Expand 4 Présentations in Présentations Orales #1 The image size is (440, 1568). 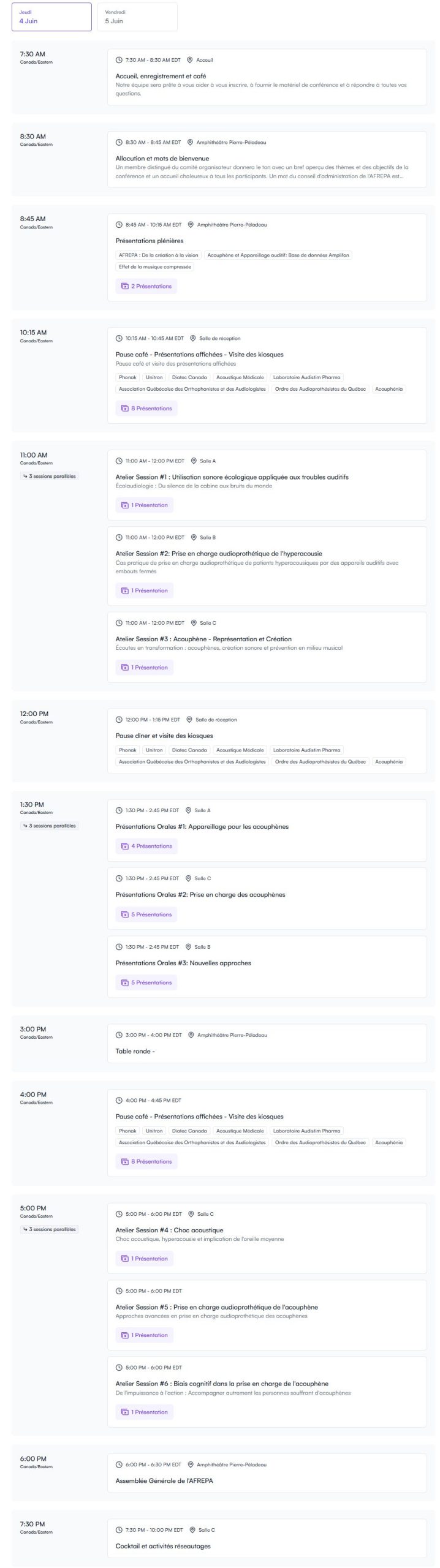(x=146, y=846)
